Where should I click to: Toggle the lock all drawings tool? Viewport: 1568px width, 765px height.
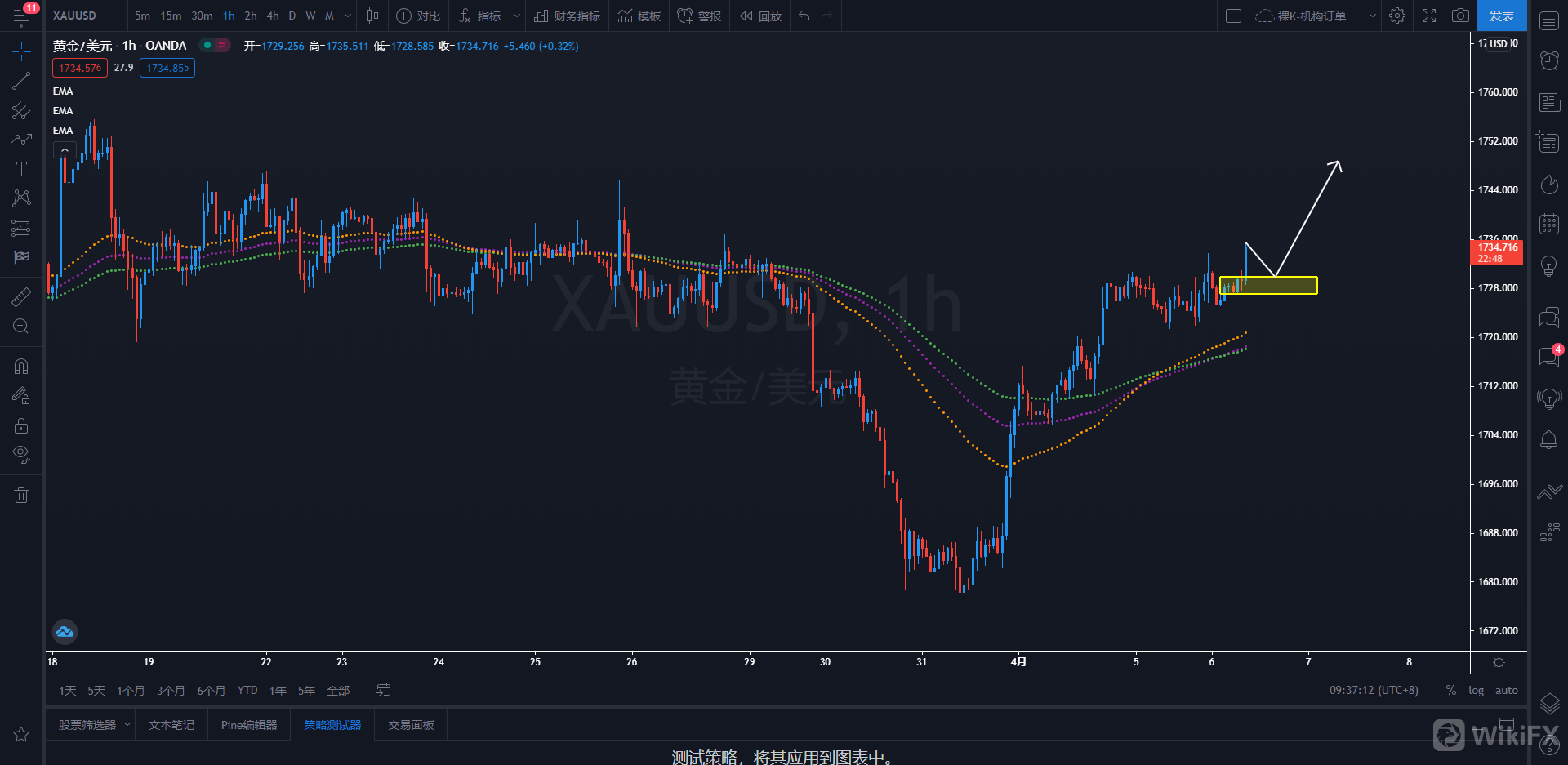pyautogui.click(x=21, y=425)
